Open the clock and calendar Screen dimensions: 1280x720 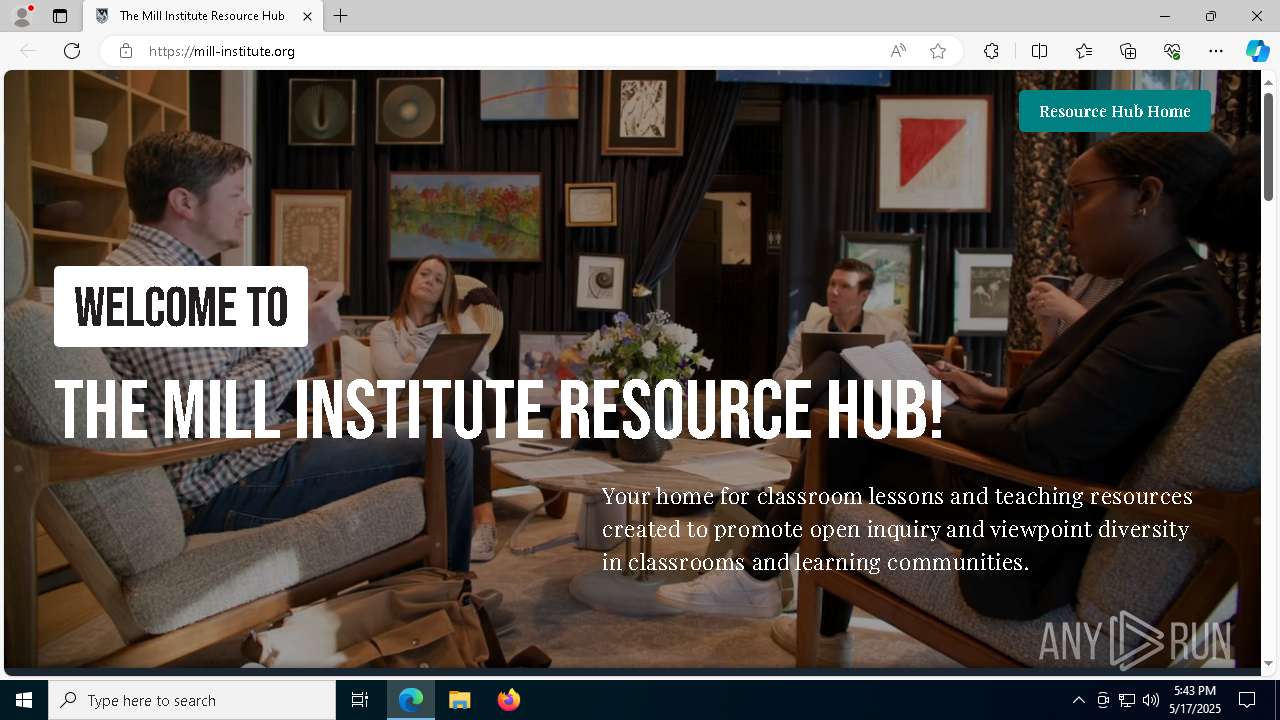click(1197, 700)
